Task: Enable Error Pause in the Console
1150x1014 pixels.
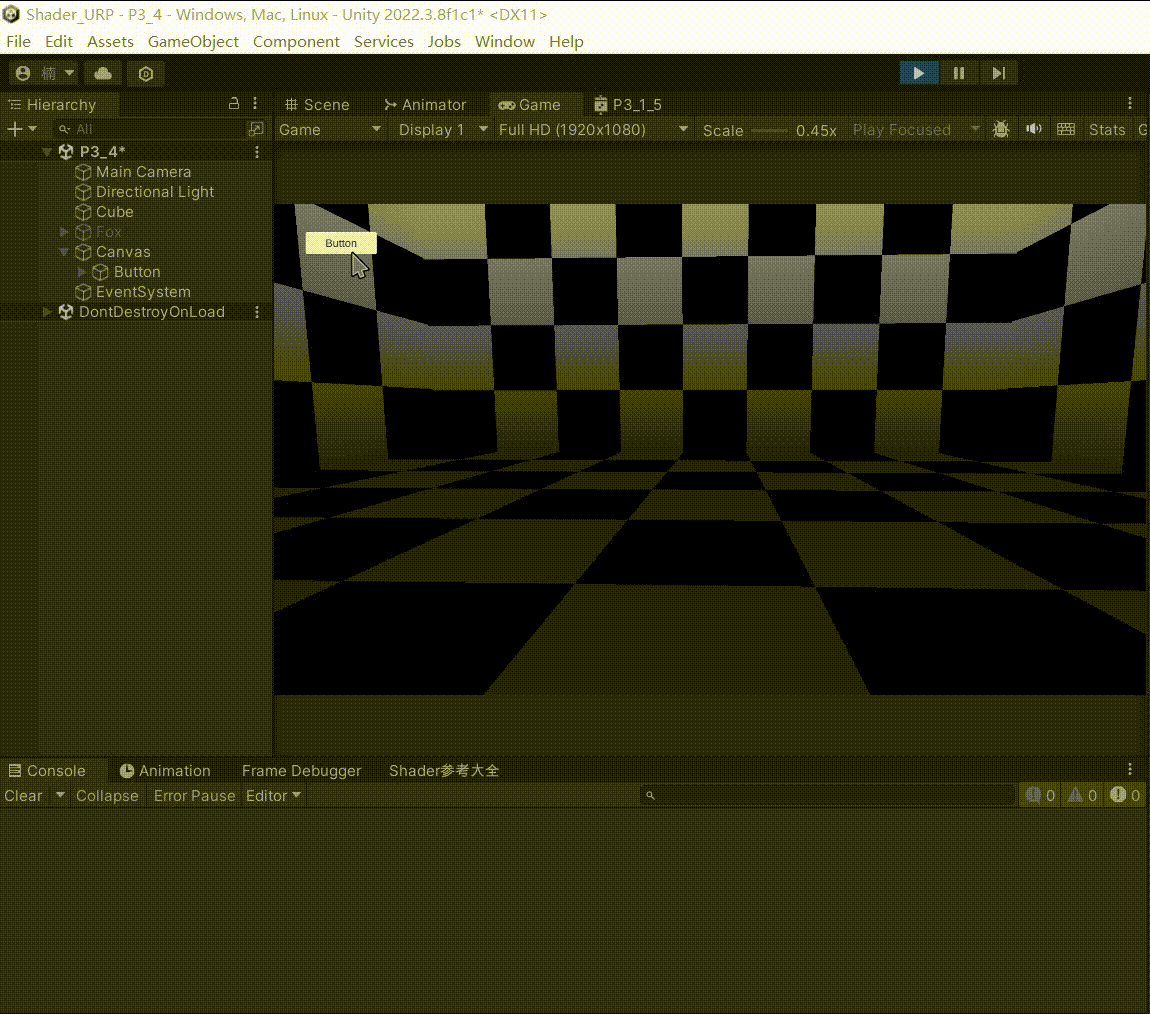Action: 194,795
